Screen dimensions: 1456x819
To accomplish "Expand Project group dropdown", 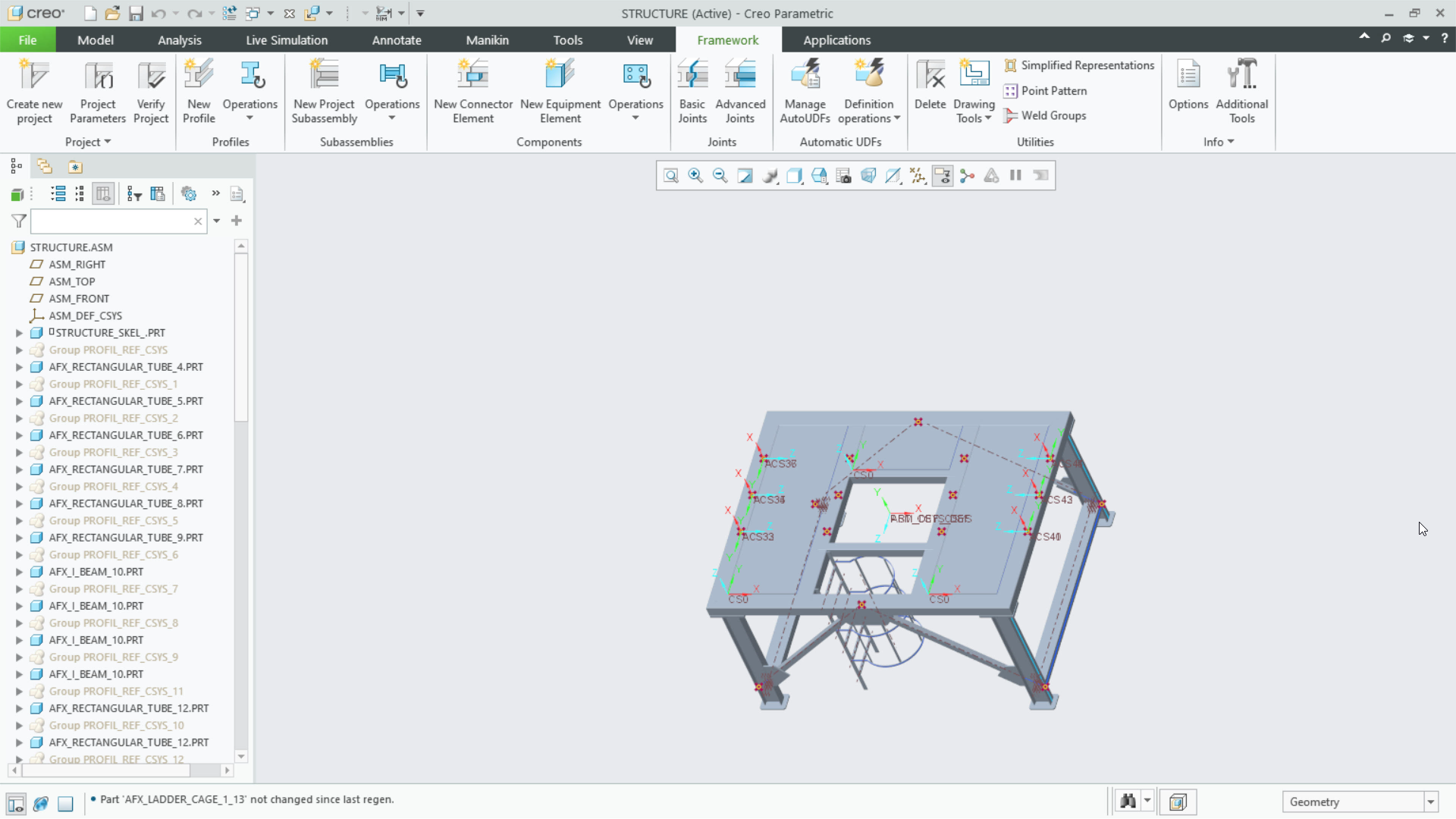I will coord(88,142).
